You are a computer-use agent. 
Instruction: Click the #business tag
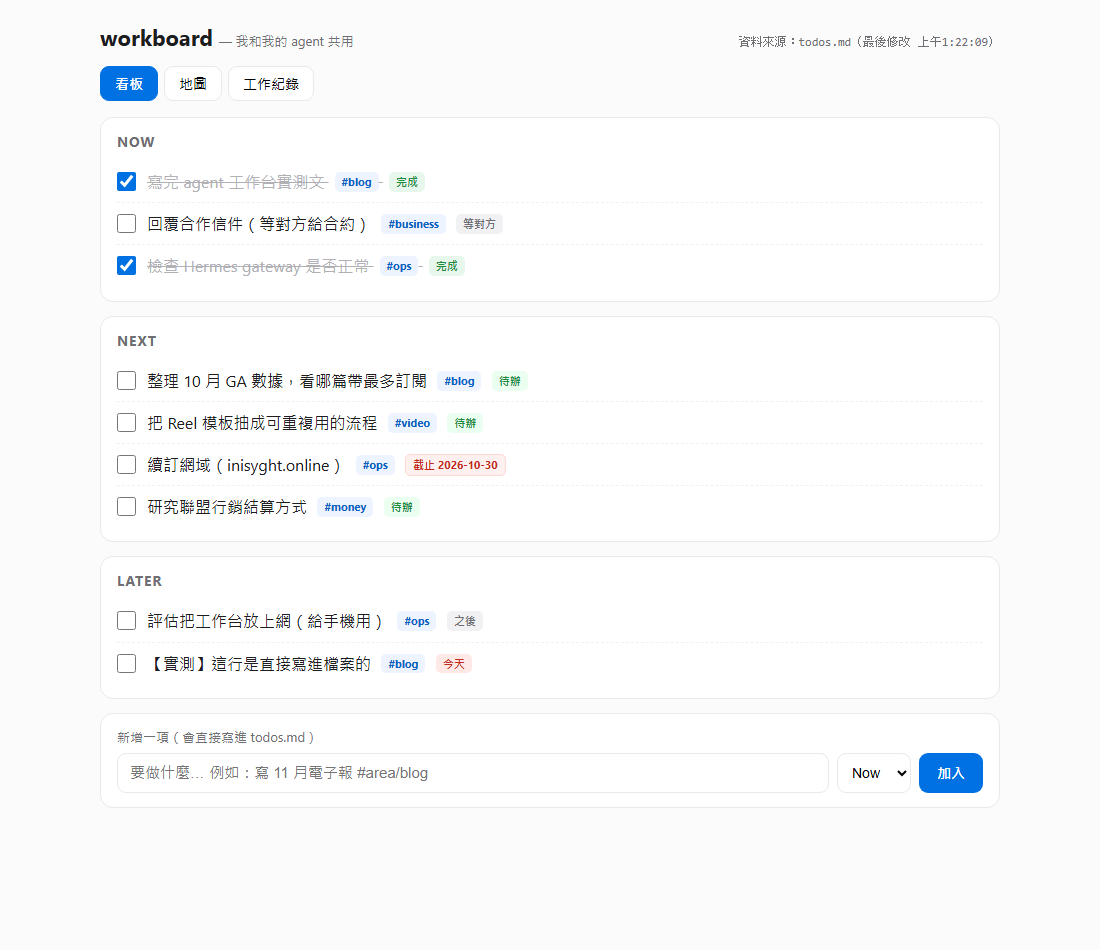(x=413, y=225)
